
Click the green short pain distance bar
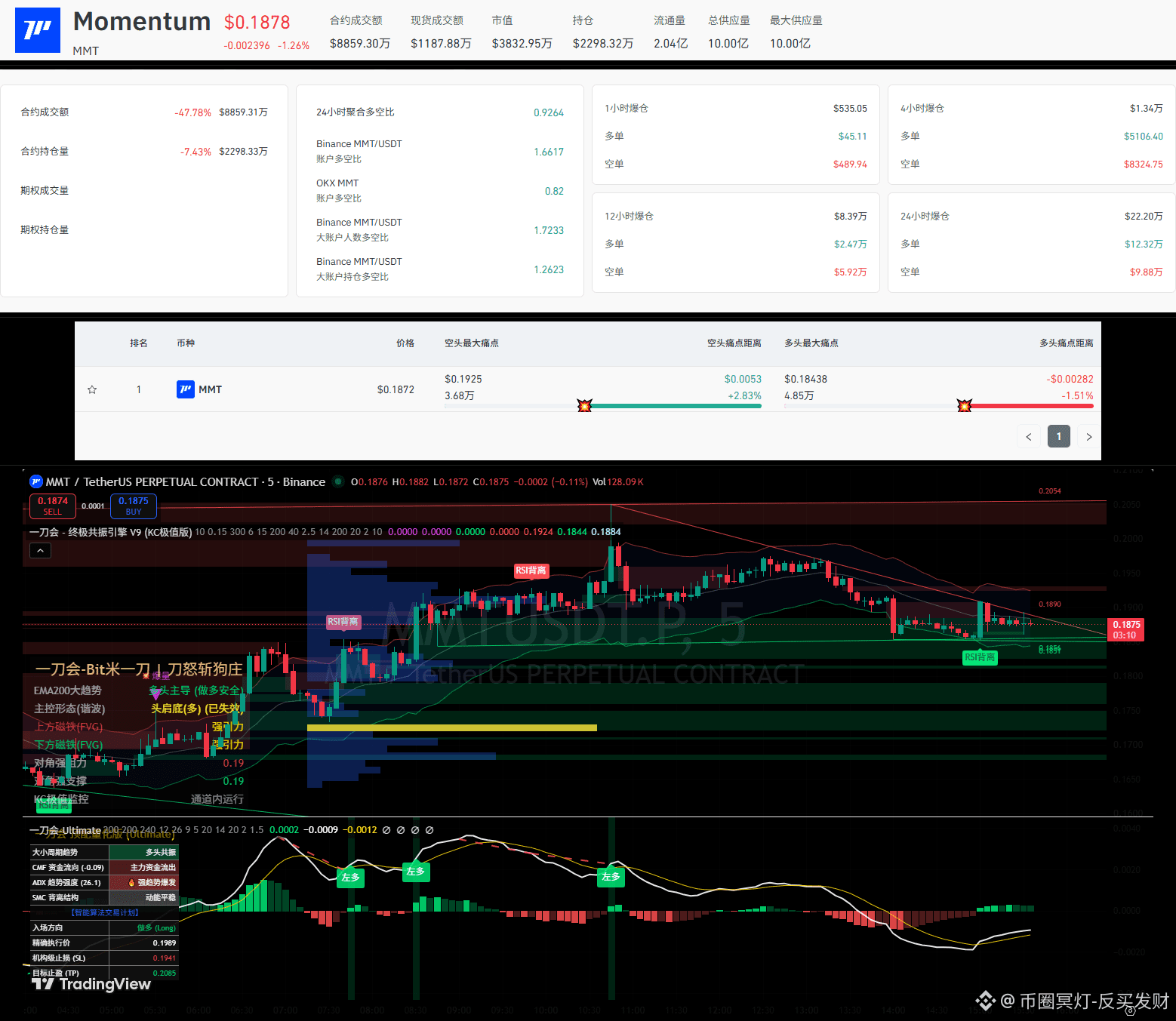click(676, 406)
